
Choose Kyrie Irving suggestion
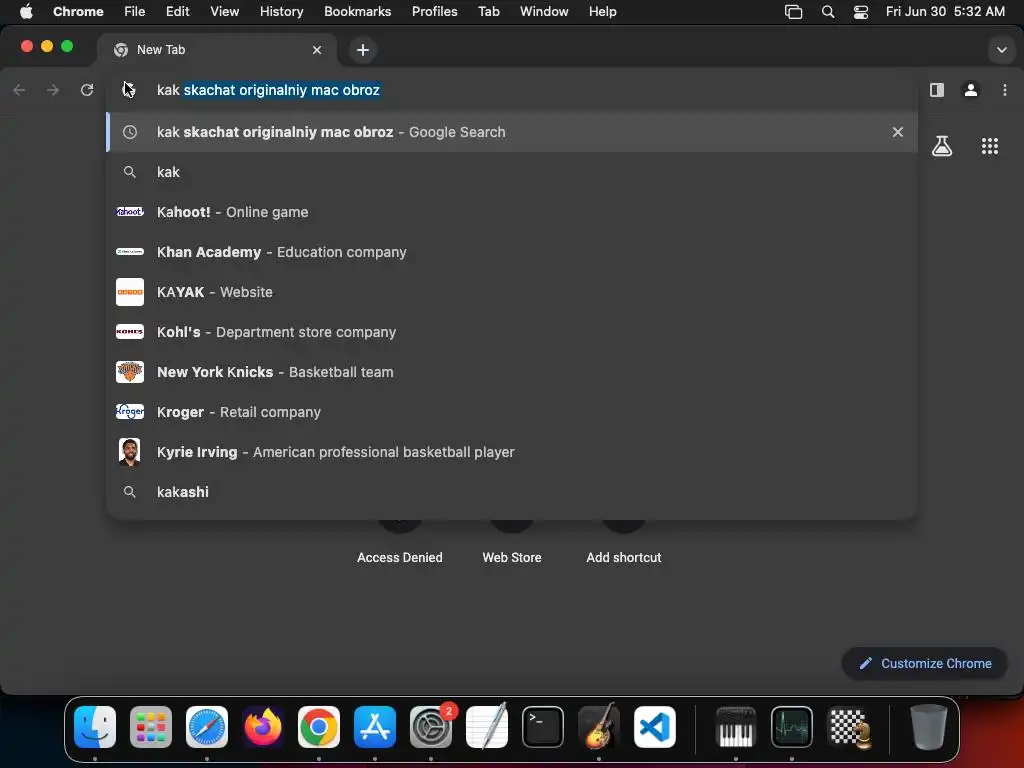[x=512, y=452]
